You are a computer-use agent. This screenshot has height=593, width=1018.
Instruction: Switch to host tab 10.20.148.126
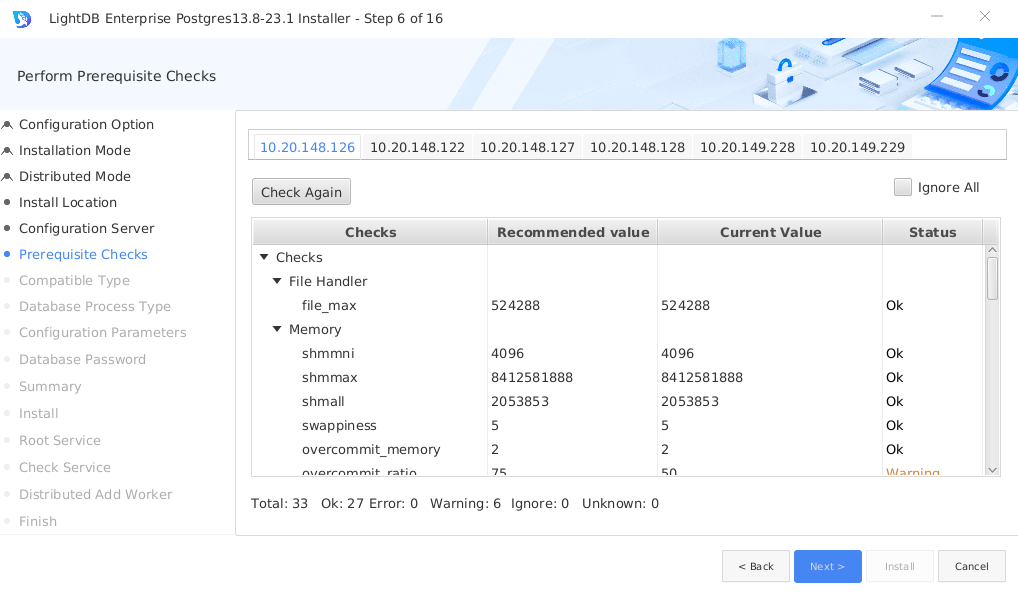pos(308,147)
